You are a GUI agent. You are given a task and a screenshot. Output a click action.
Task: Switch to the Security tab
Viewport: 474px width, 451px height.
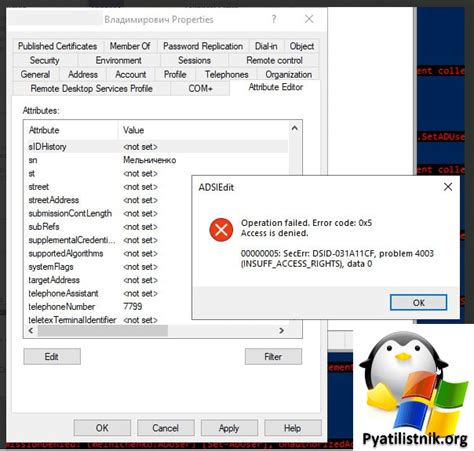coord(45,60)
